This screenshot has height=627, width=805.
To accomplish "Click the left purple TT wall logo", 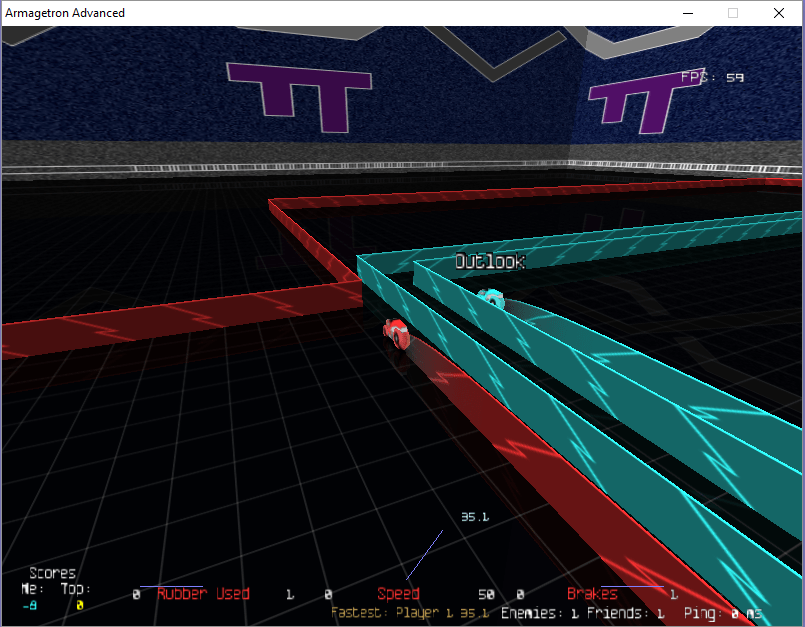I will pos(301,97).
